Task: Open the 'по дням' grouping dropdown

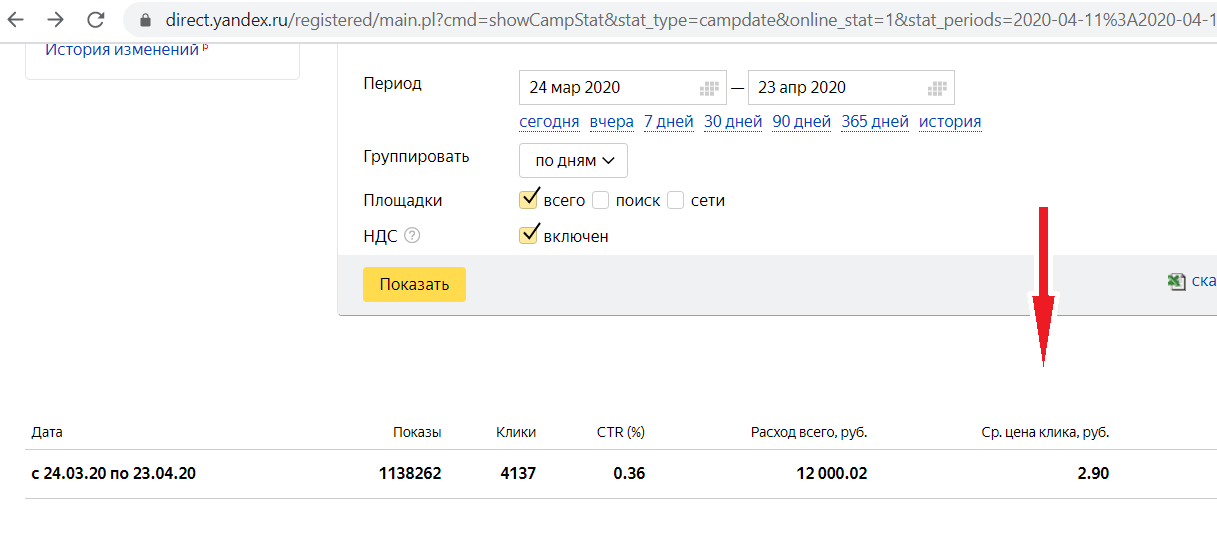Action: click(x=574, y=161)
